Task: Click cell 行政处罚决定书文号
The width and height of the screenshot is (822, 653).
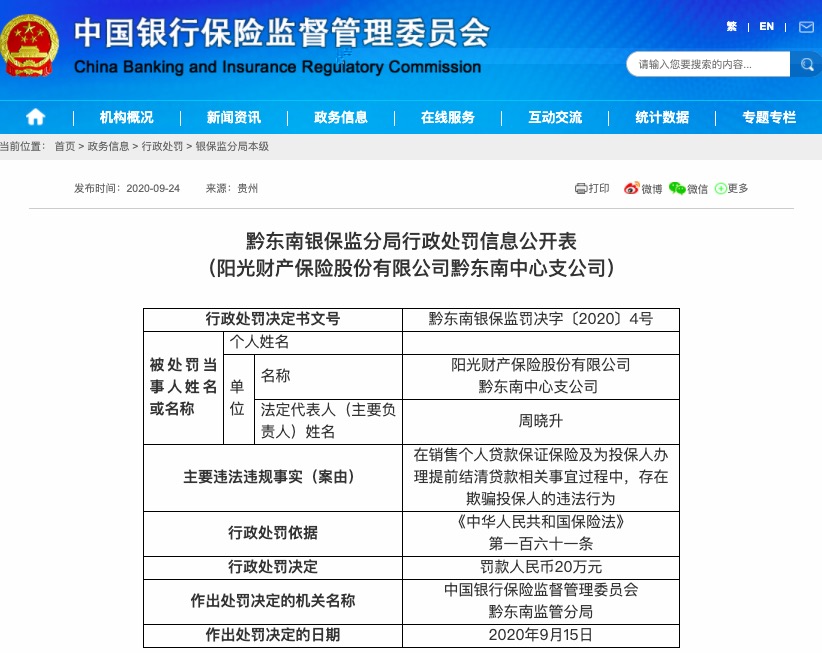Action: pos(273,319)
